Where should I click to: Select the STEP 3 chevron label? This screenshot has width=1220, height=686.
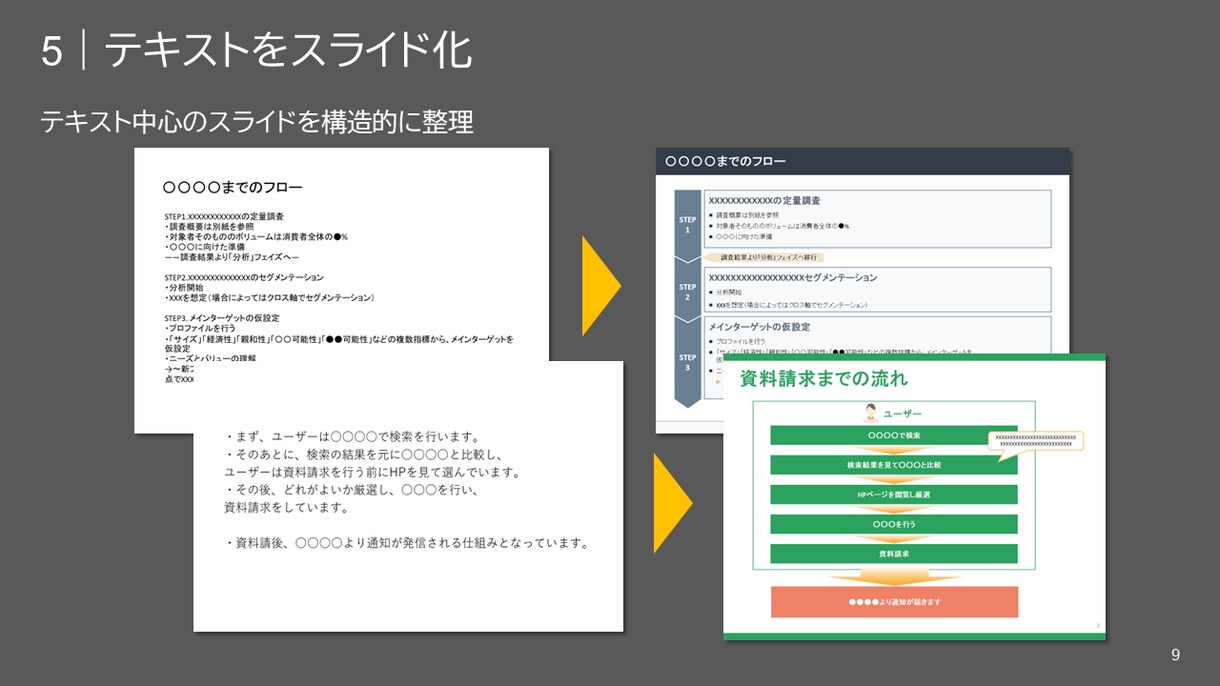click(687, 362)
